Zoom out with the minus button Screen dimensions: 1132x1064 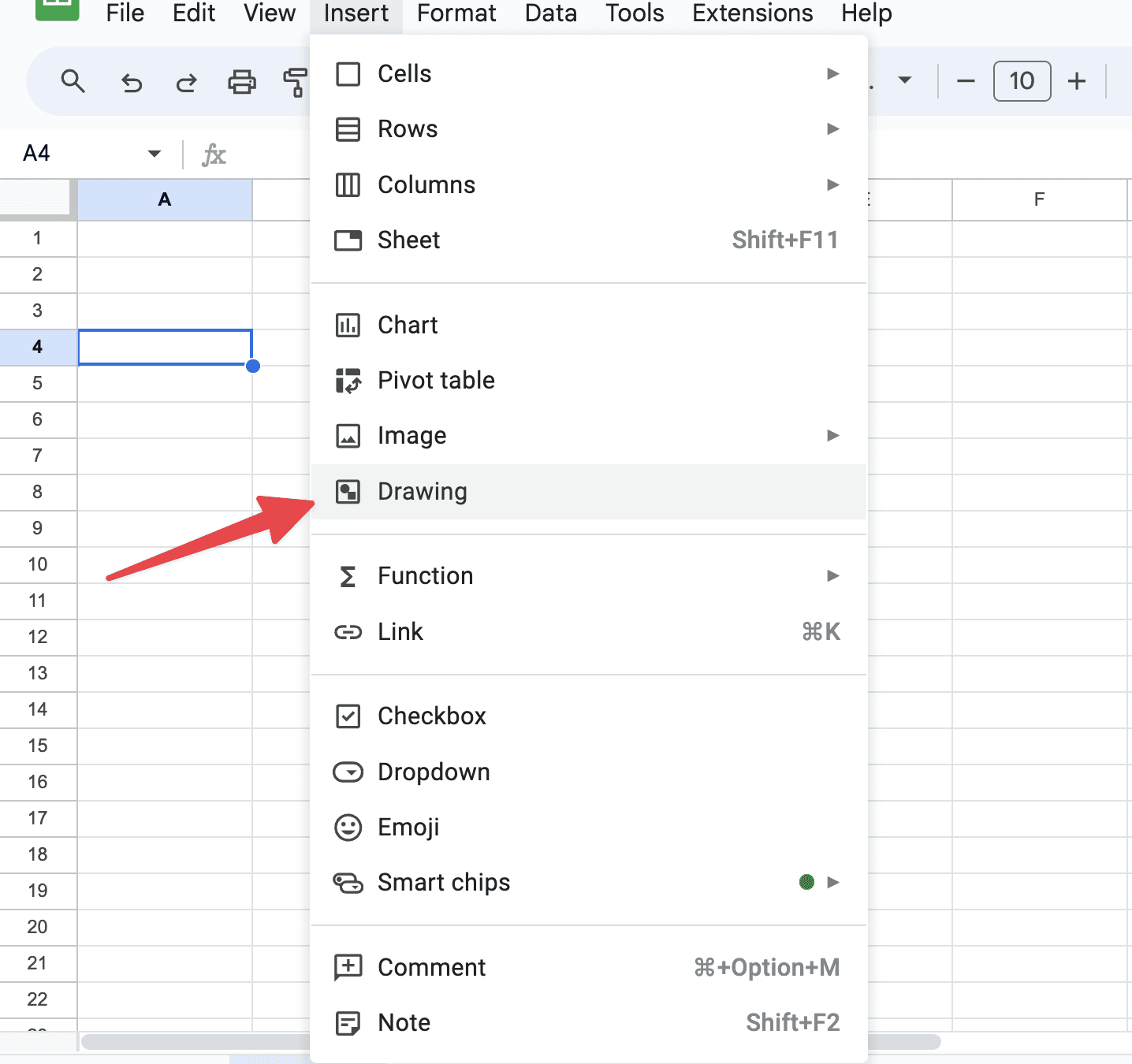click(x=965, y=80)
